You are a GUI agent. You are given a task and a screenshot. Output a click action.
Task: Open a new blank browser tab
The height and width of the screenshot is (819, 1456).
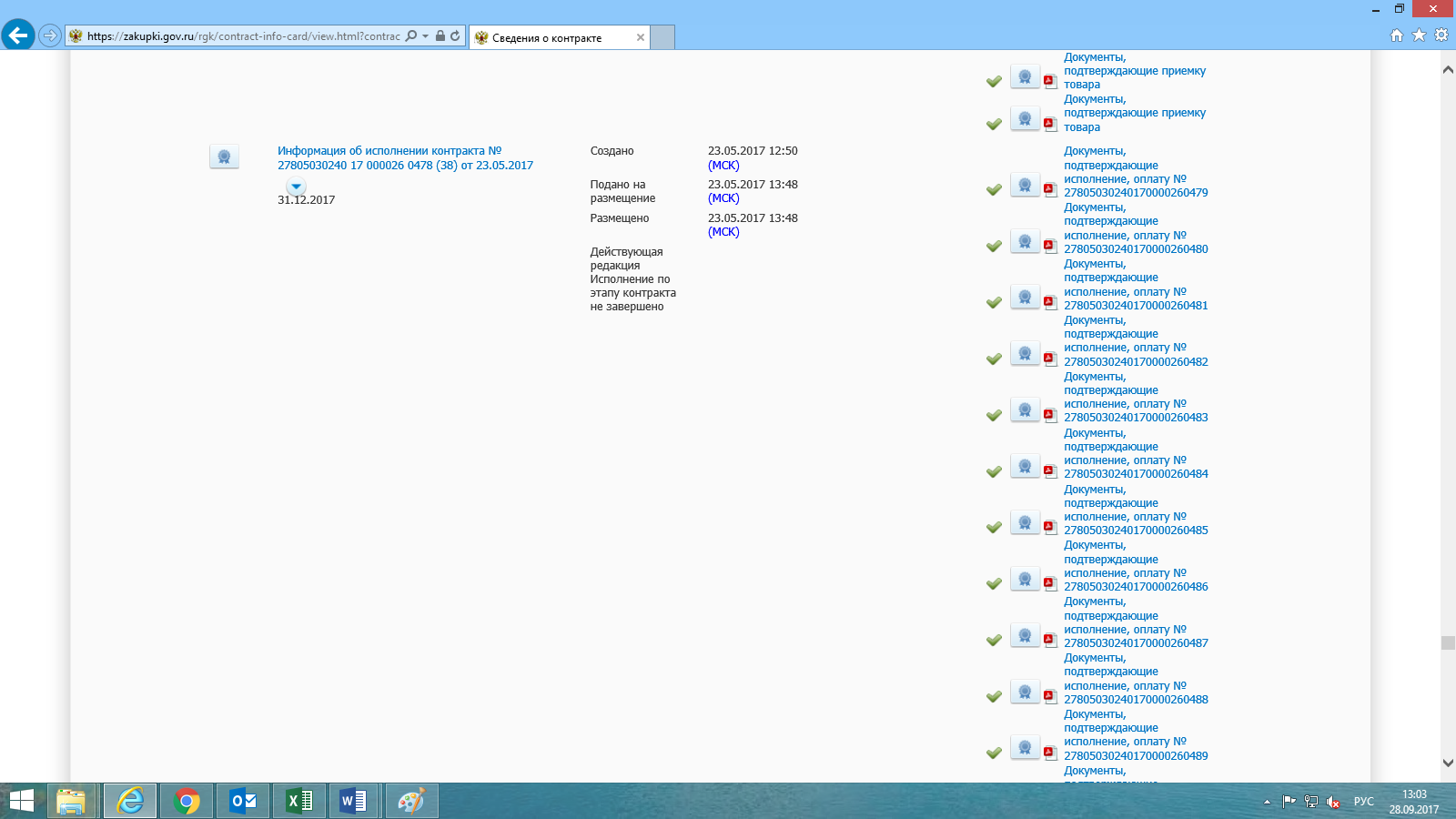[662, 37]
